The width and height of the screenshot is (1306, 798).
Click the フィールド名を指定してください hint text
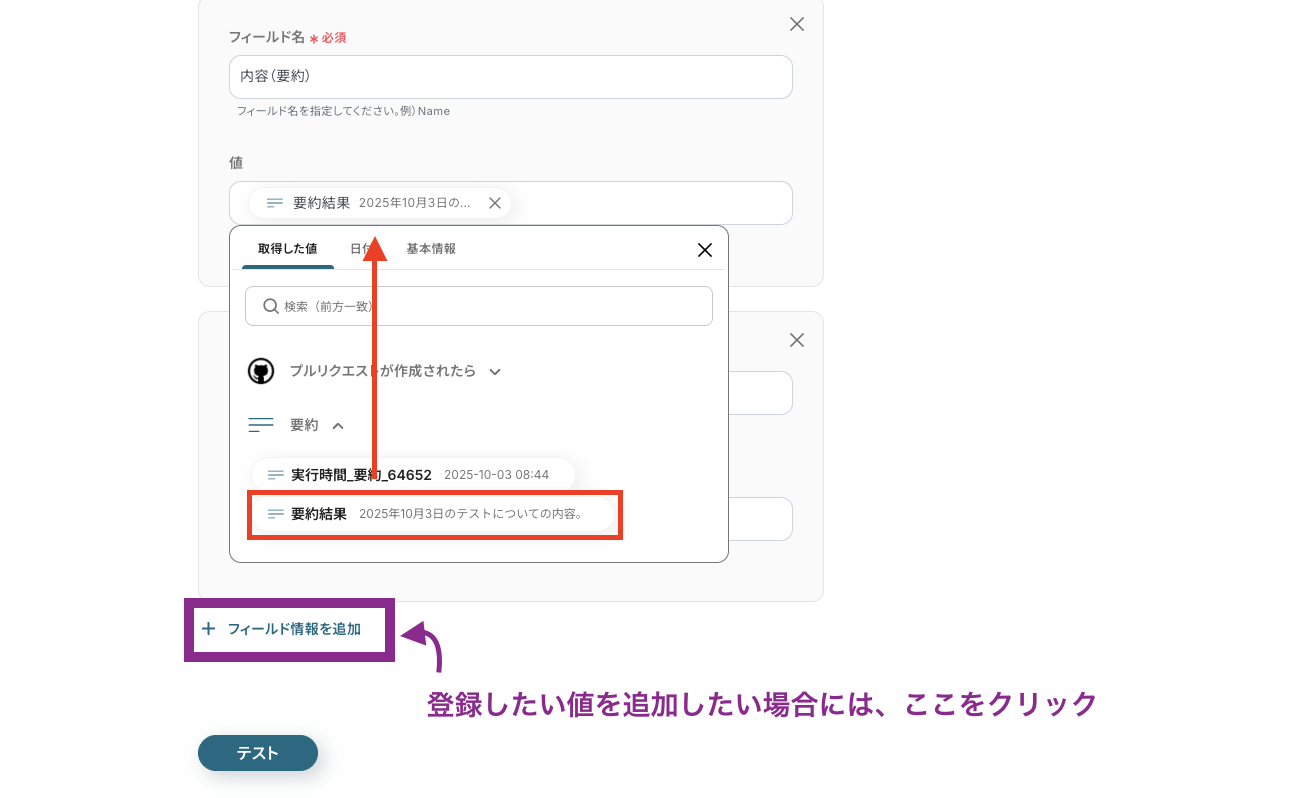tap(343, 111)
